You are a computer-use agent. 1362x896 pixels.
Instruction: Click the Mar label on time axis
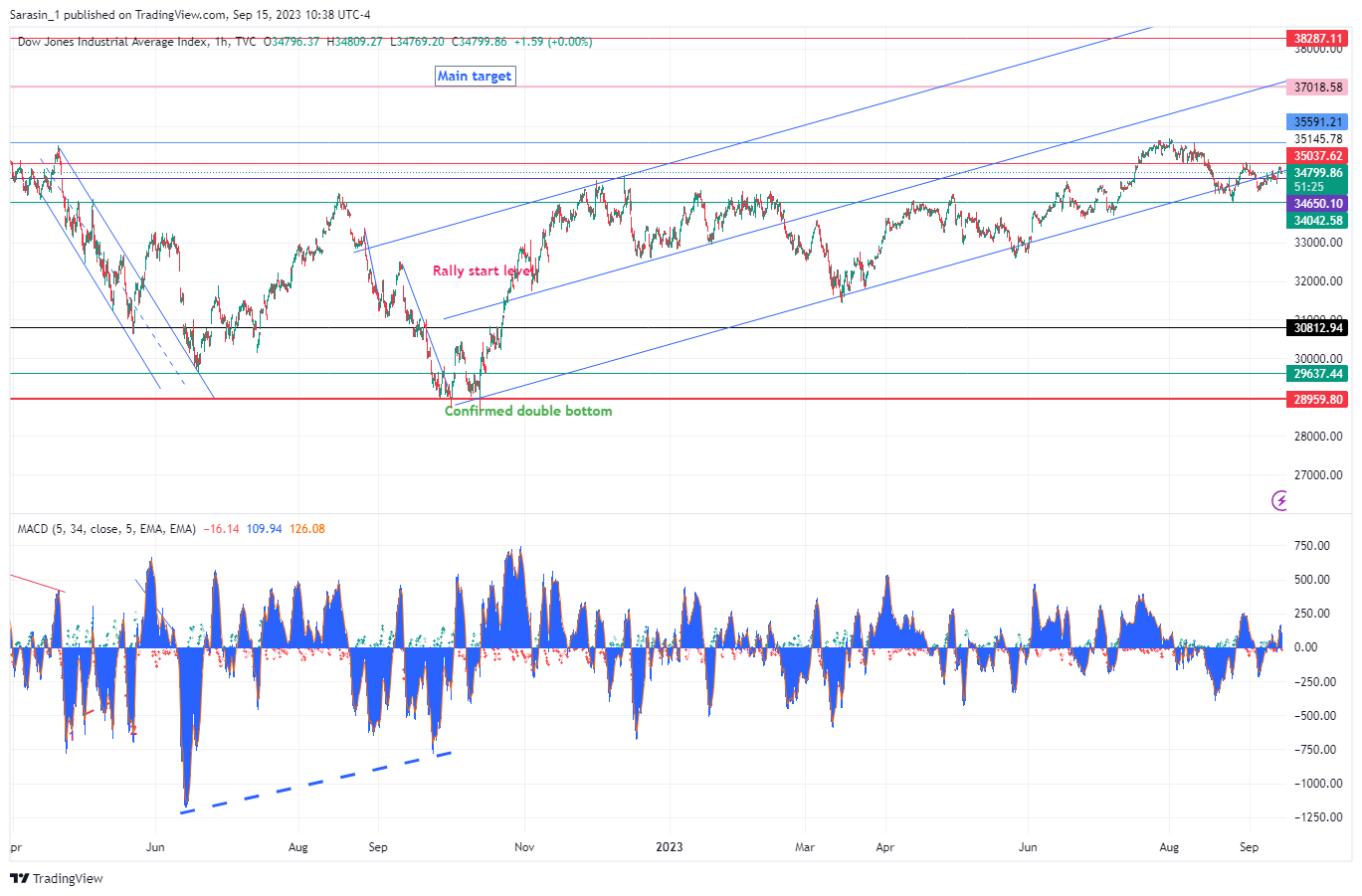(x=805, y=847)
